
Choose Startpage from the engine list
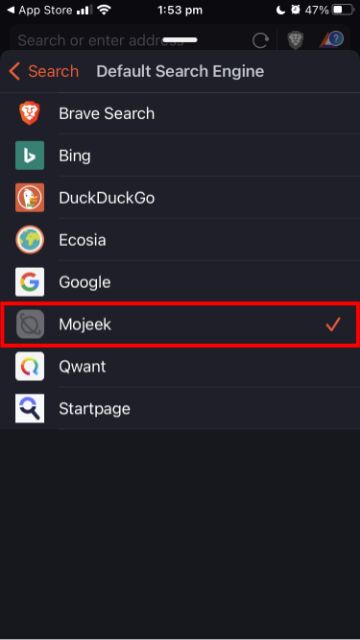[x=180, y=409]
